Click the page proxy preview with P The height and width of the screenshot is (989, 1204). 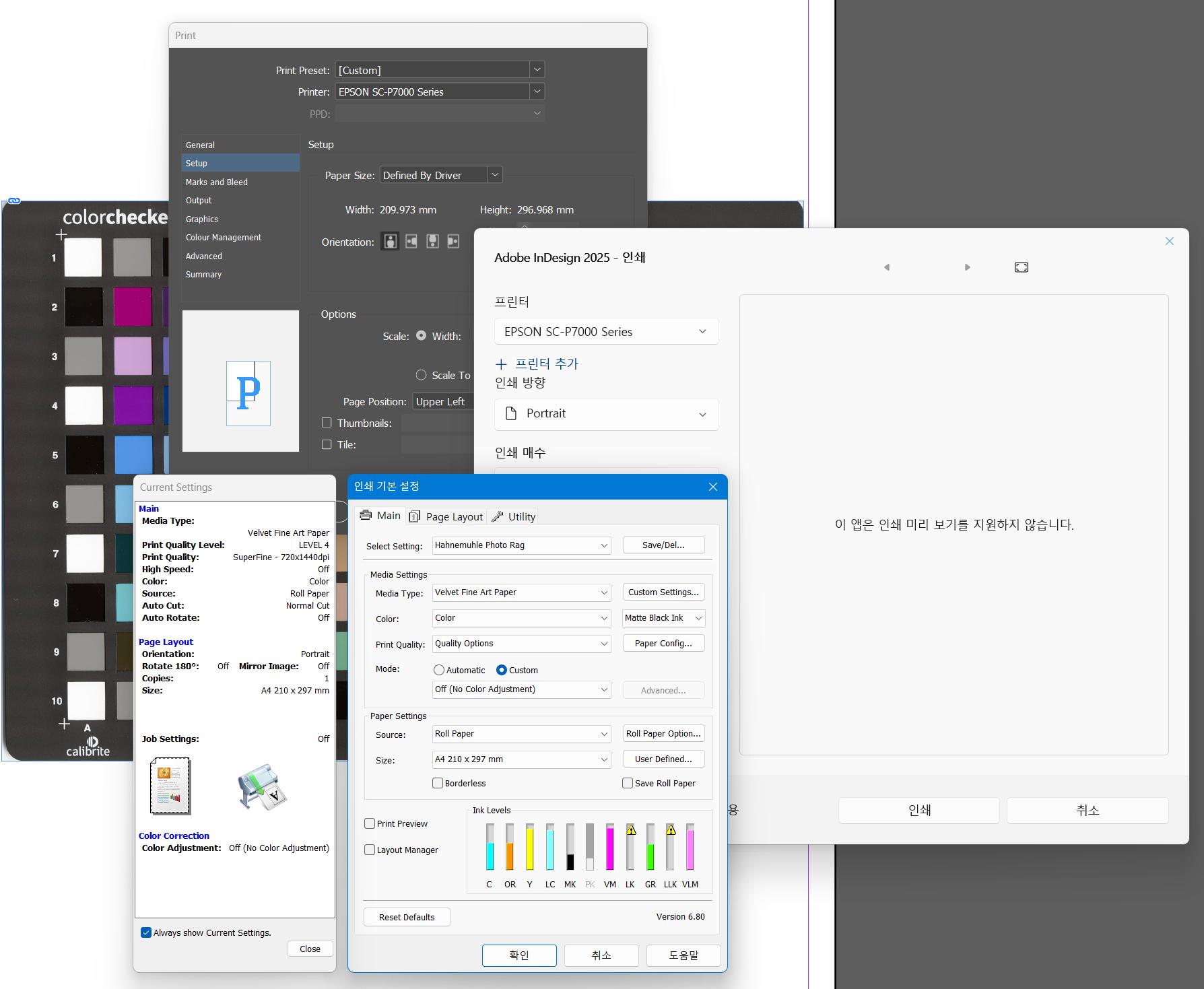point(248,393)
